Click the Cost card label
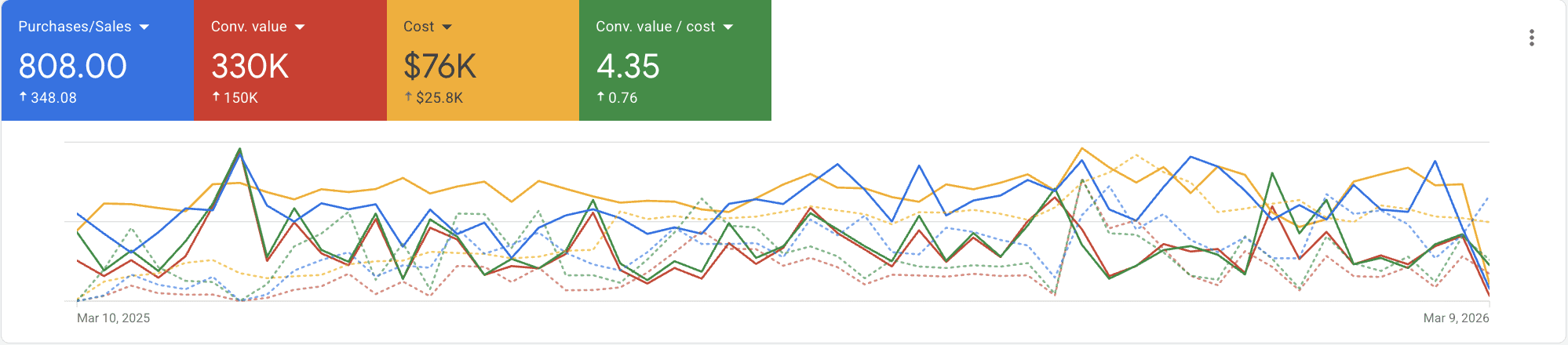This screenshot has width=1568, height=345. pyautogui.click(x=418, y=27)
